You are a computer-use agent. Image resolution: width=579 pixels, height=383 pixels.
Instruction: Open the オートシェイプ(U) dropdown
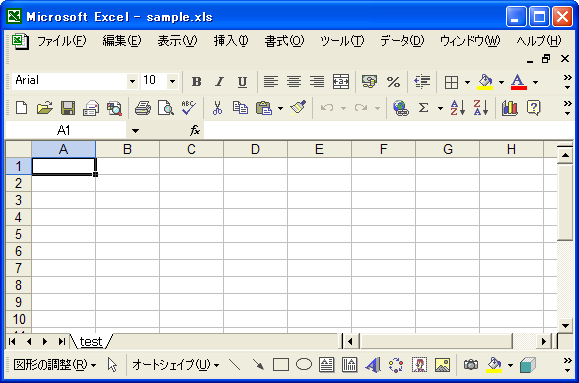pos(176,365)
